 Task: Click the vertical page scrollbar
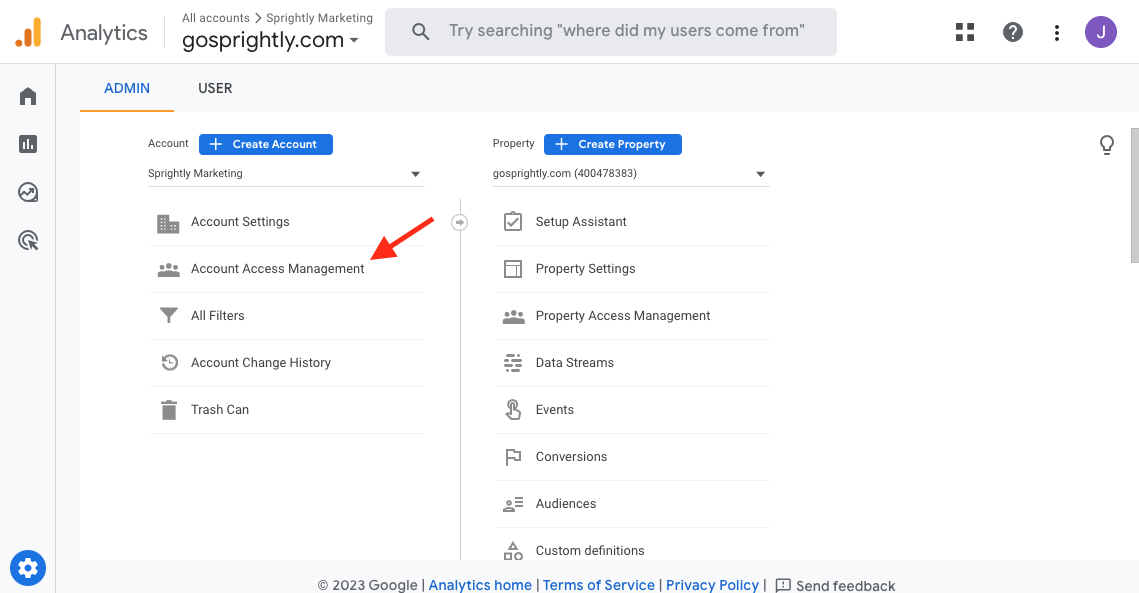click(1135, 195)
